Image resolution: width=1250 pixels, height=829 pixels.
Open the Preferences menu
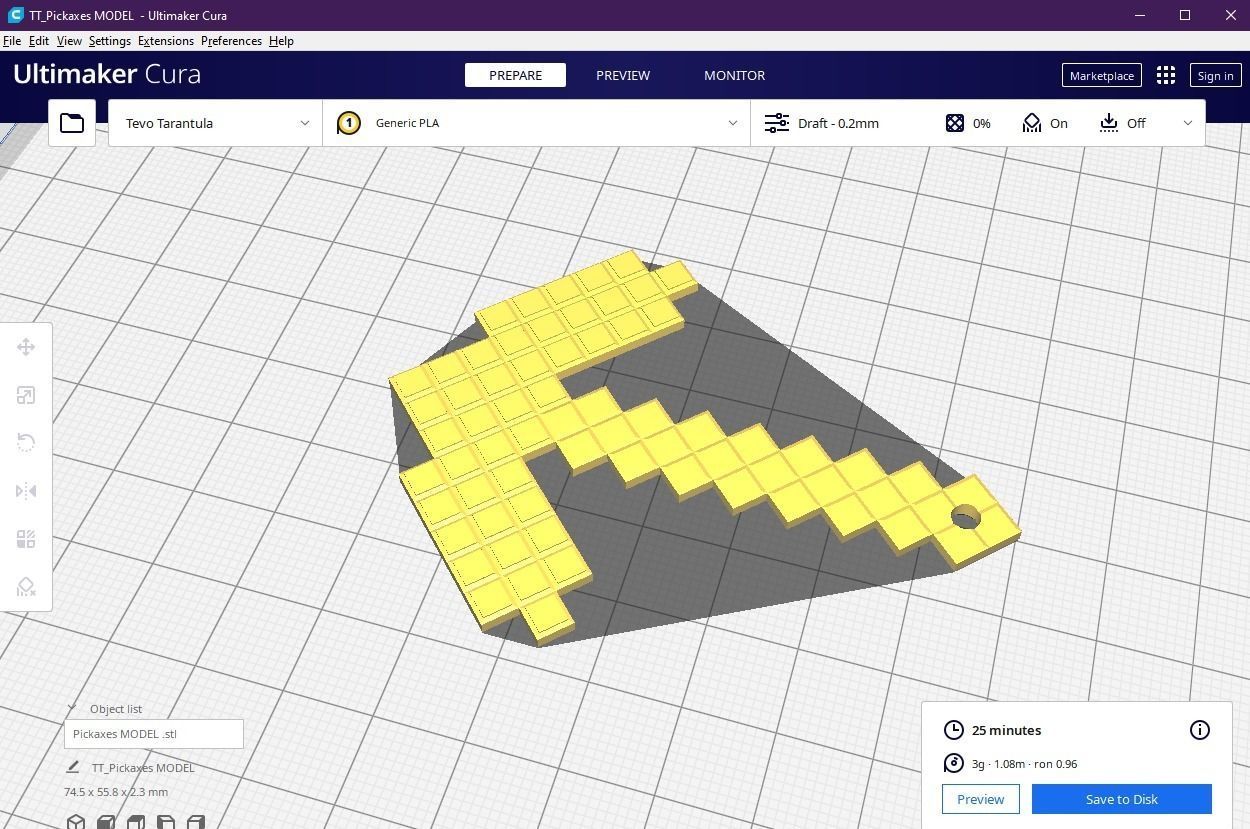pos(231,41)
